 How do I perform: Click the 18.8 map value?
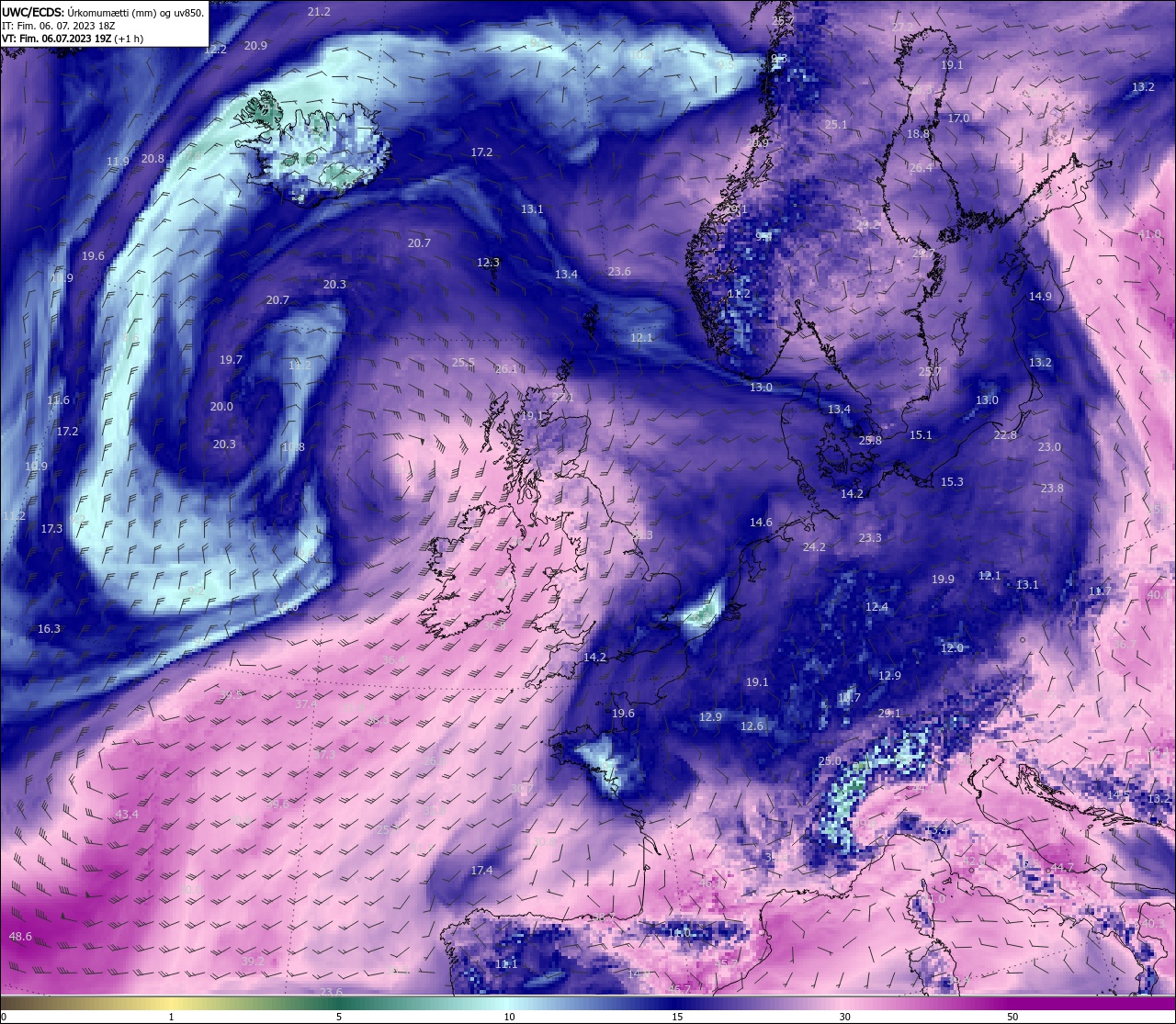point(918,134)
